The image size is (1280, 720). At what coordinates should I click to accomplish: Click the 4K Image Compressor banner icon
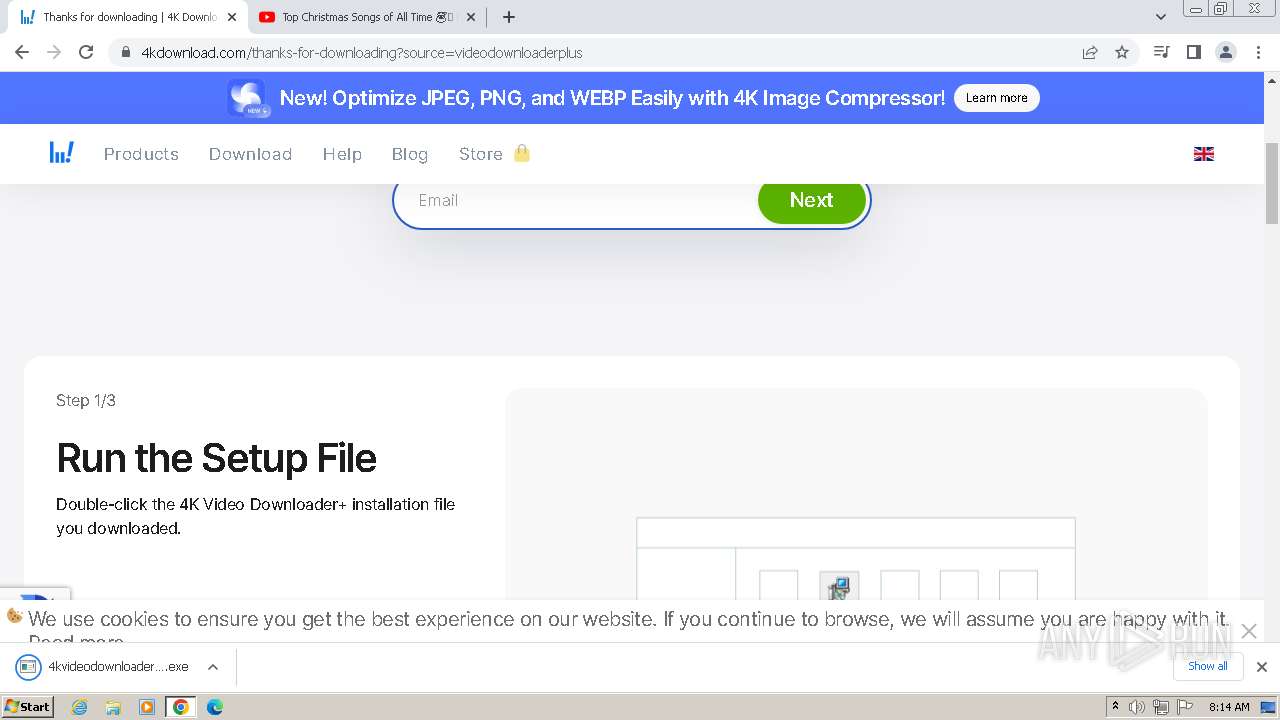246,98
